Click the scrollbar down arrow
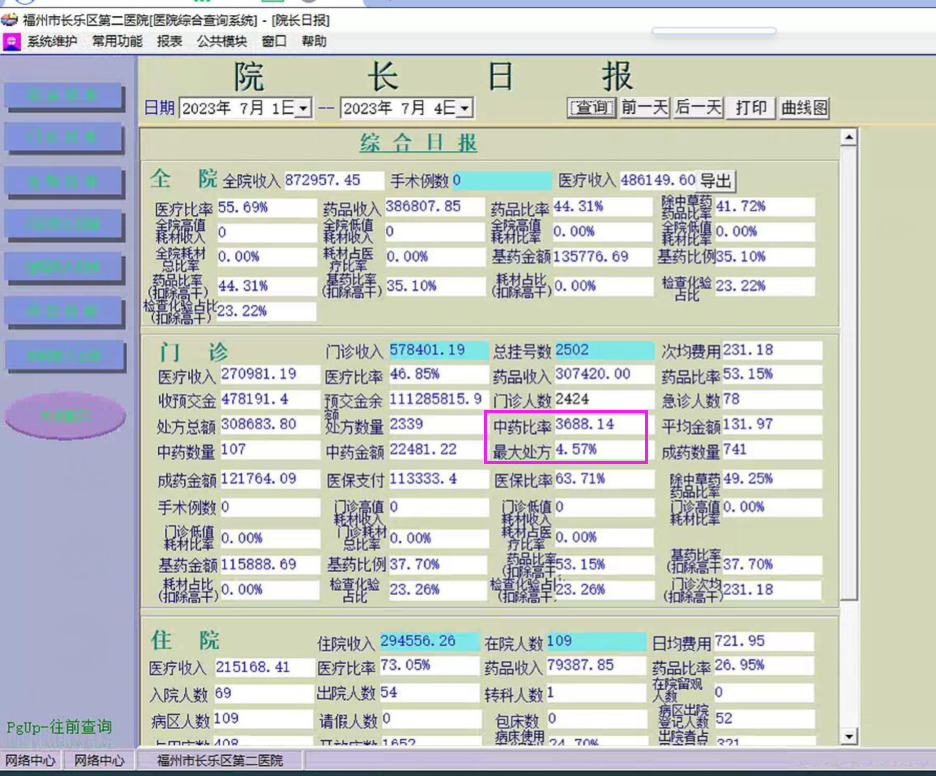The height and width of the screenshot is (776, 936). tap(848, 737)
